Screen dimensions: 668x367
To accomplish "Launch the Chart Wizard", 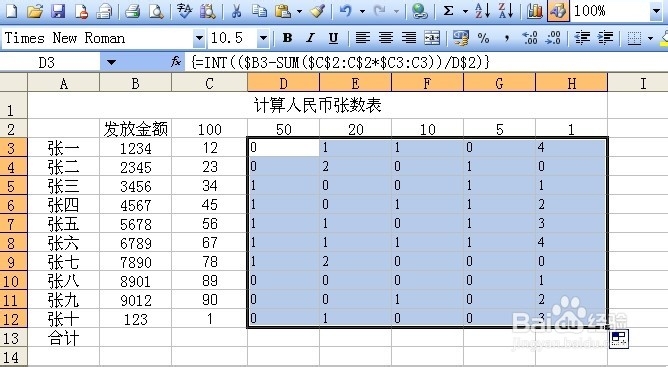I will click(x=534, y=11).
